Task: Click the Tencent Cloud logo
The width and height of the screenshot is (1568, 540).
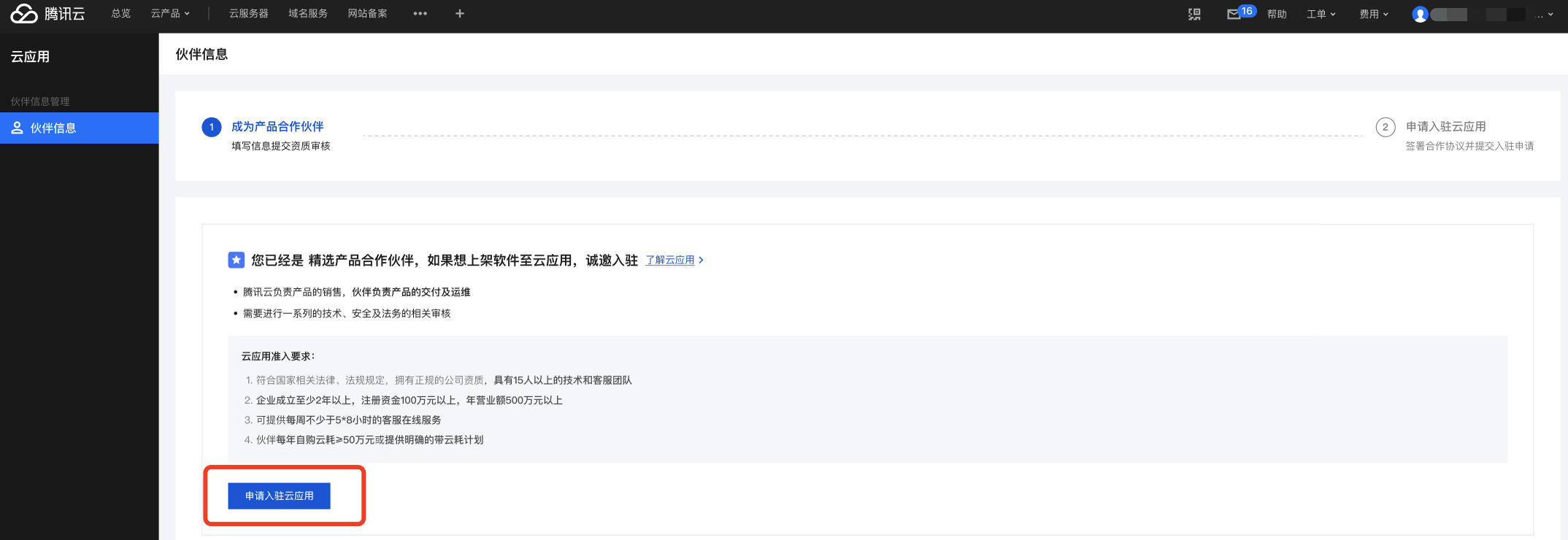Action: (x=47, y=14)
